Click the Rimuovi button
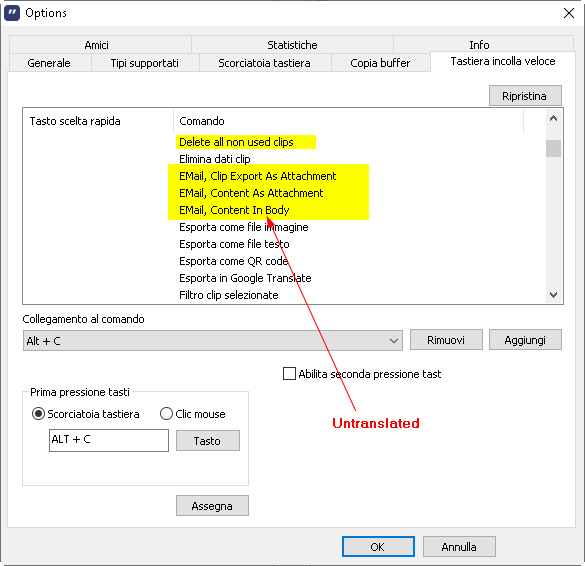 [446, 340]
